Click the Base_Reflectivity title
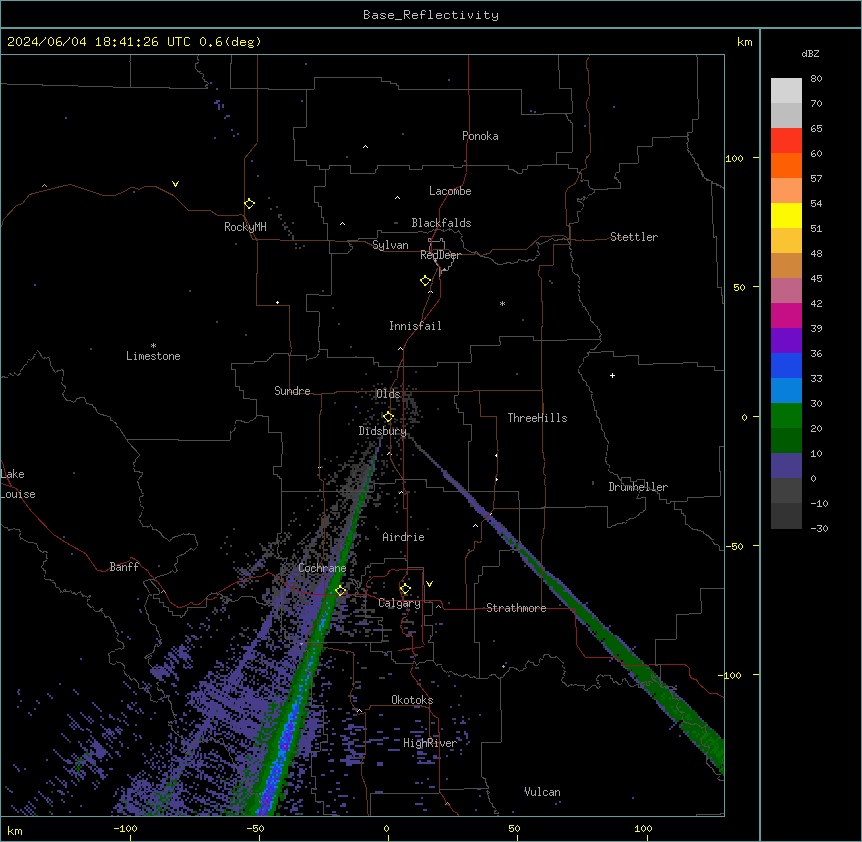 point(431,15)
